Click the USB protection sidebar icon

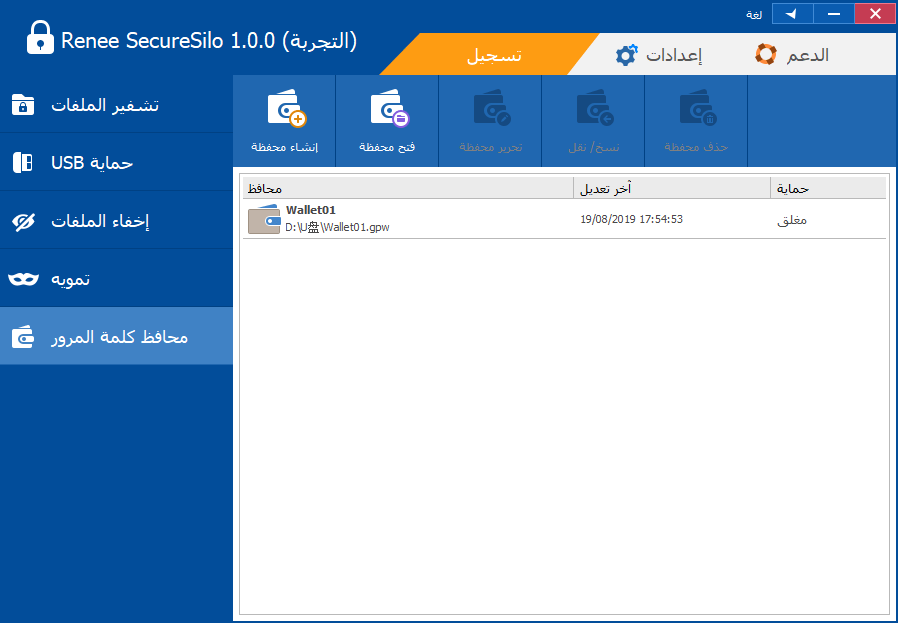click(x=23, y=163)
